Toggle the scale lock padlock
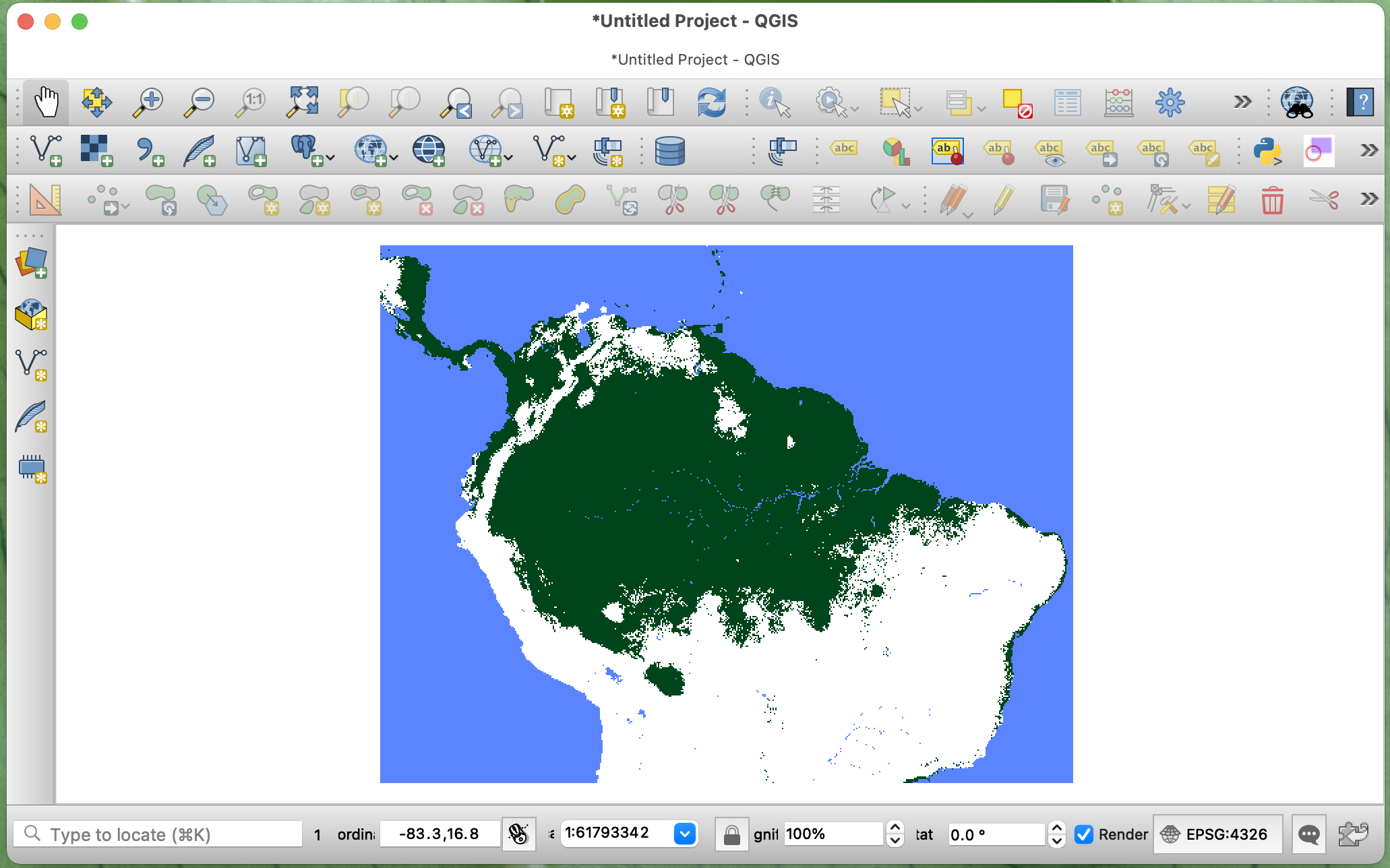1390x868 pixels. (x=731, y=834)
